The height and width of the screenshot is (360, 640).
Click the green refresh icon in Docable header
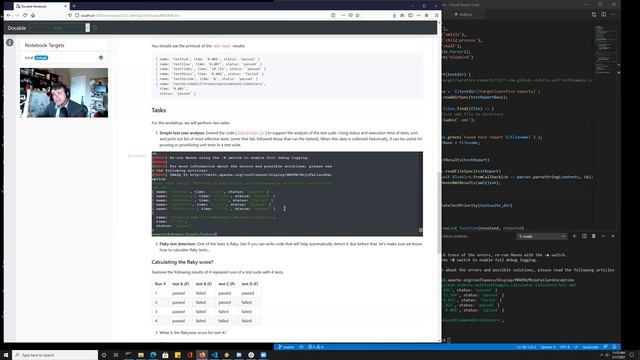[x=95, y=28]
